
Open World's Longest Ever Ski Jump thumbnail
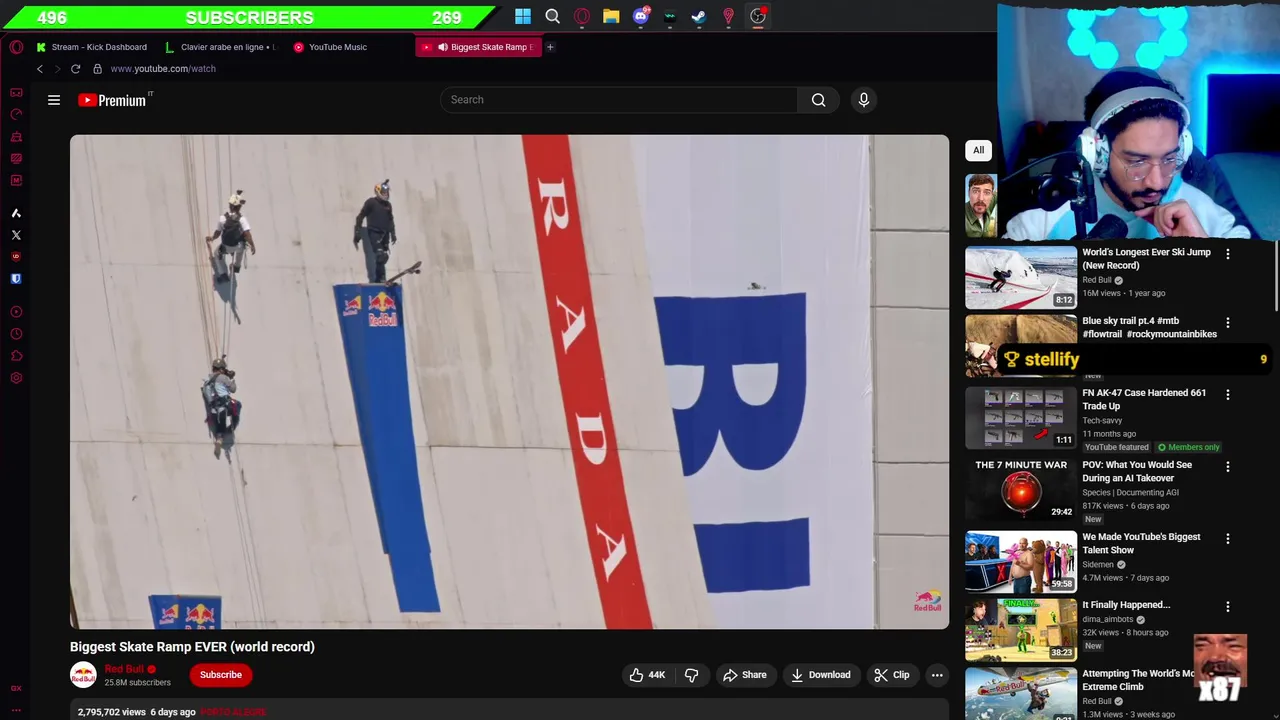[x=1021, y=277]
